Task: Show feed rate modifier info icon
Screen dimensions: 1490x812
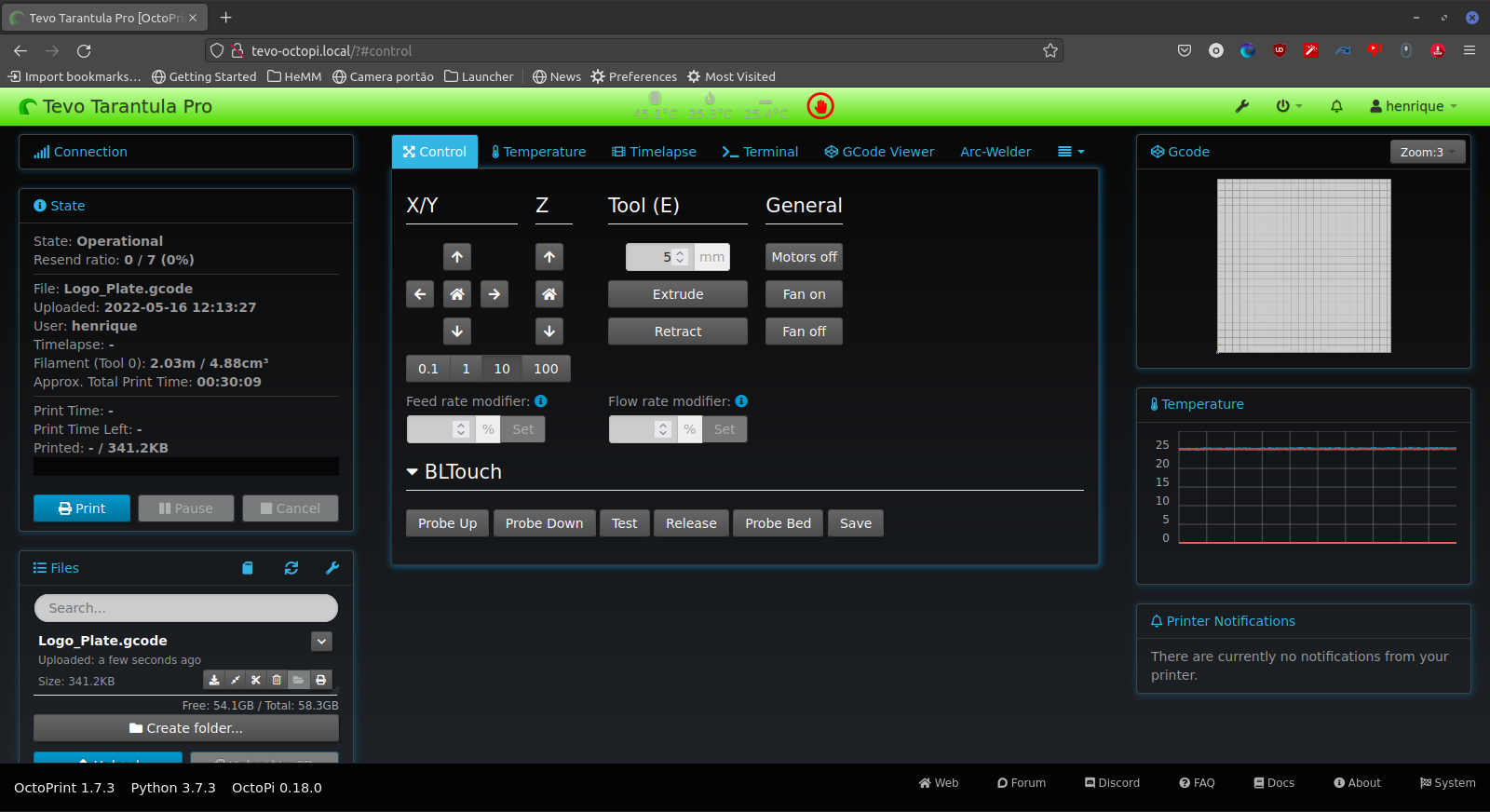Action: click(541, 401)
